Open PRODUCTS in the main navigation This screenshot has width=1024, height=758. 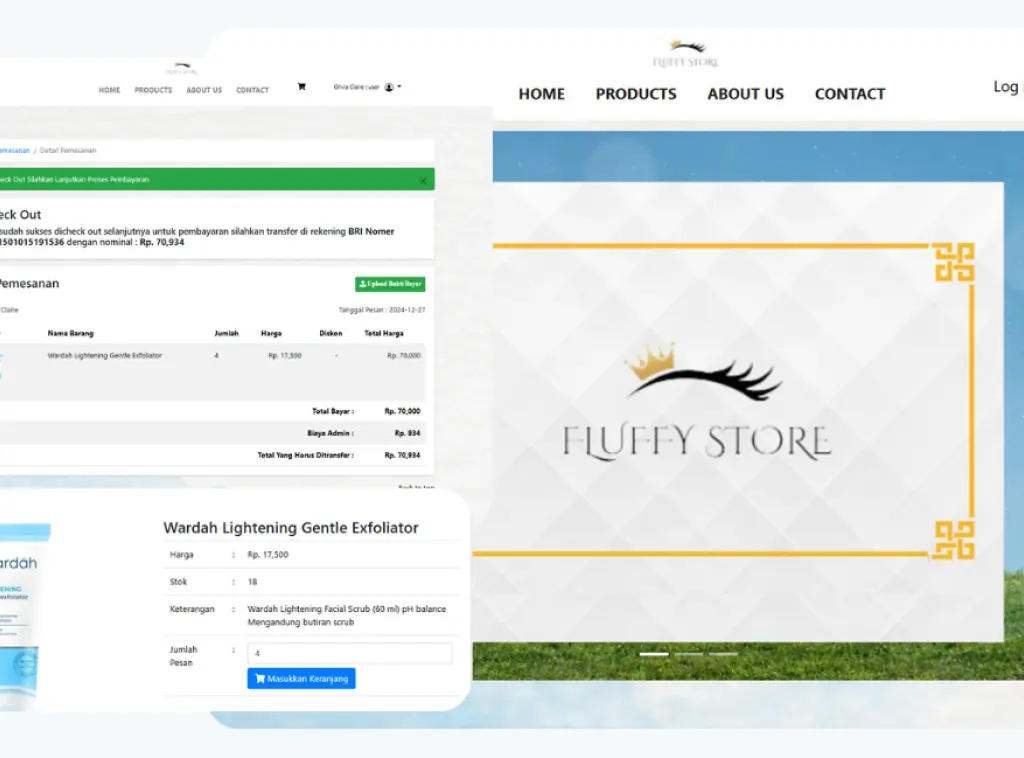[636, 94]
